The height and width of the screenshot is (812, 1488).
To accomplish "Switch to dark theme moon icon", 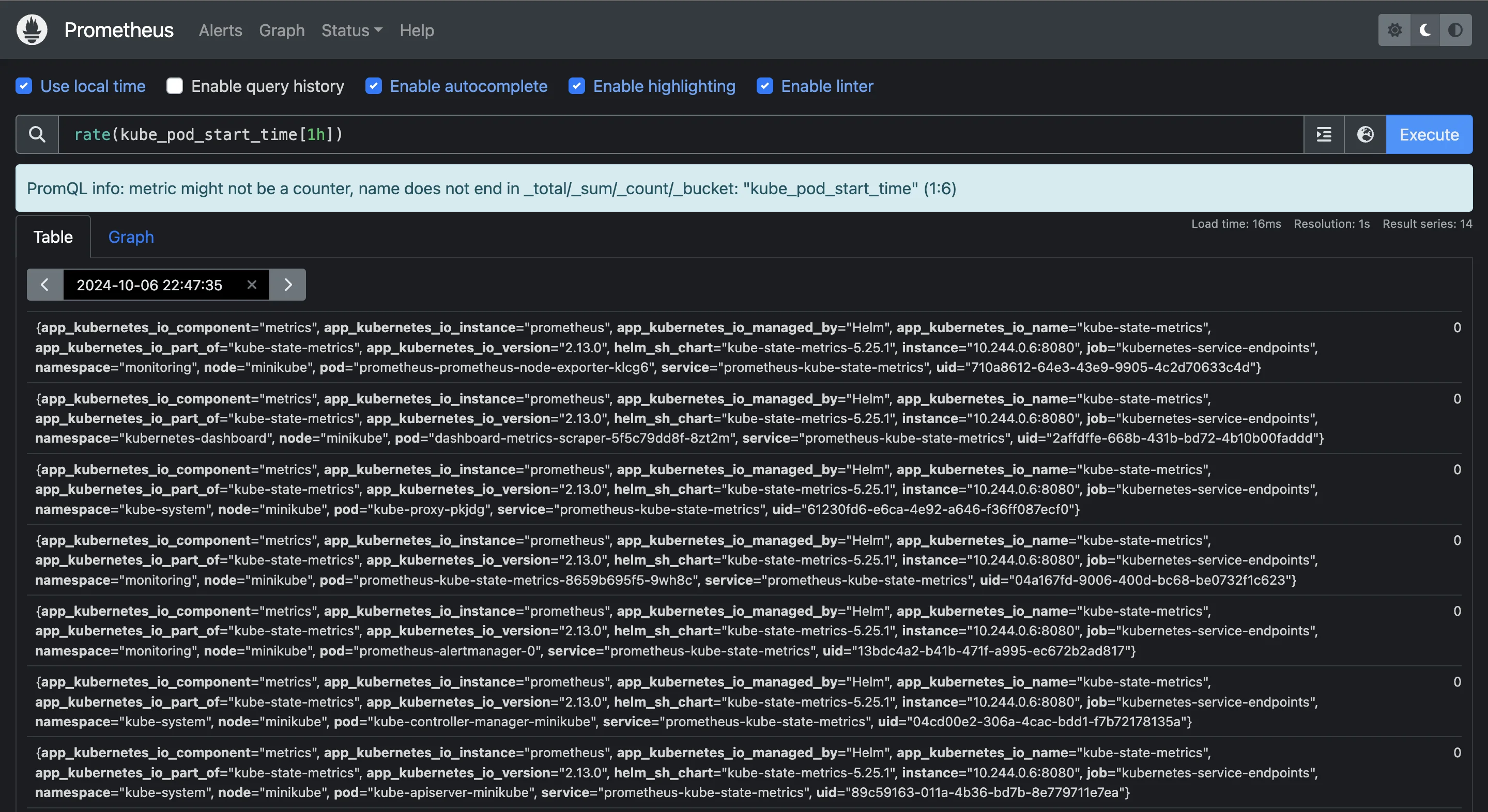I will [x=1425, y=30].
